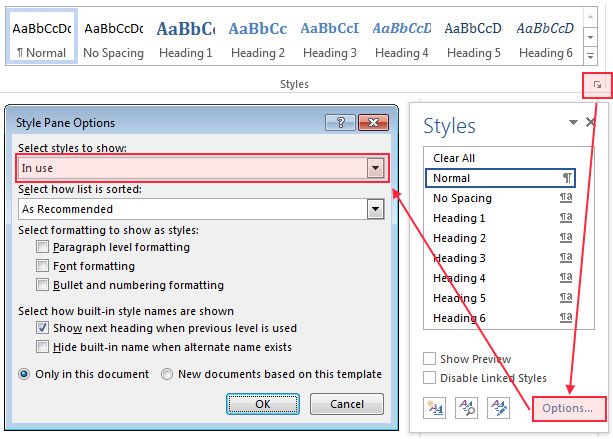Select New documents based on this template
The height and width of the screenshot is (439, 613).
coord(168,374)
